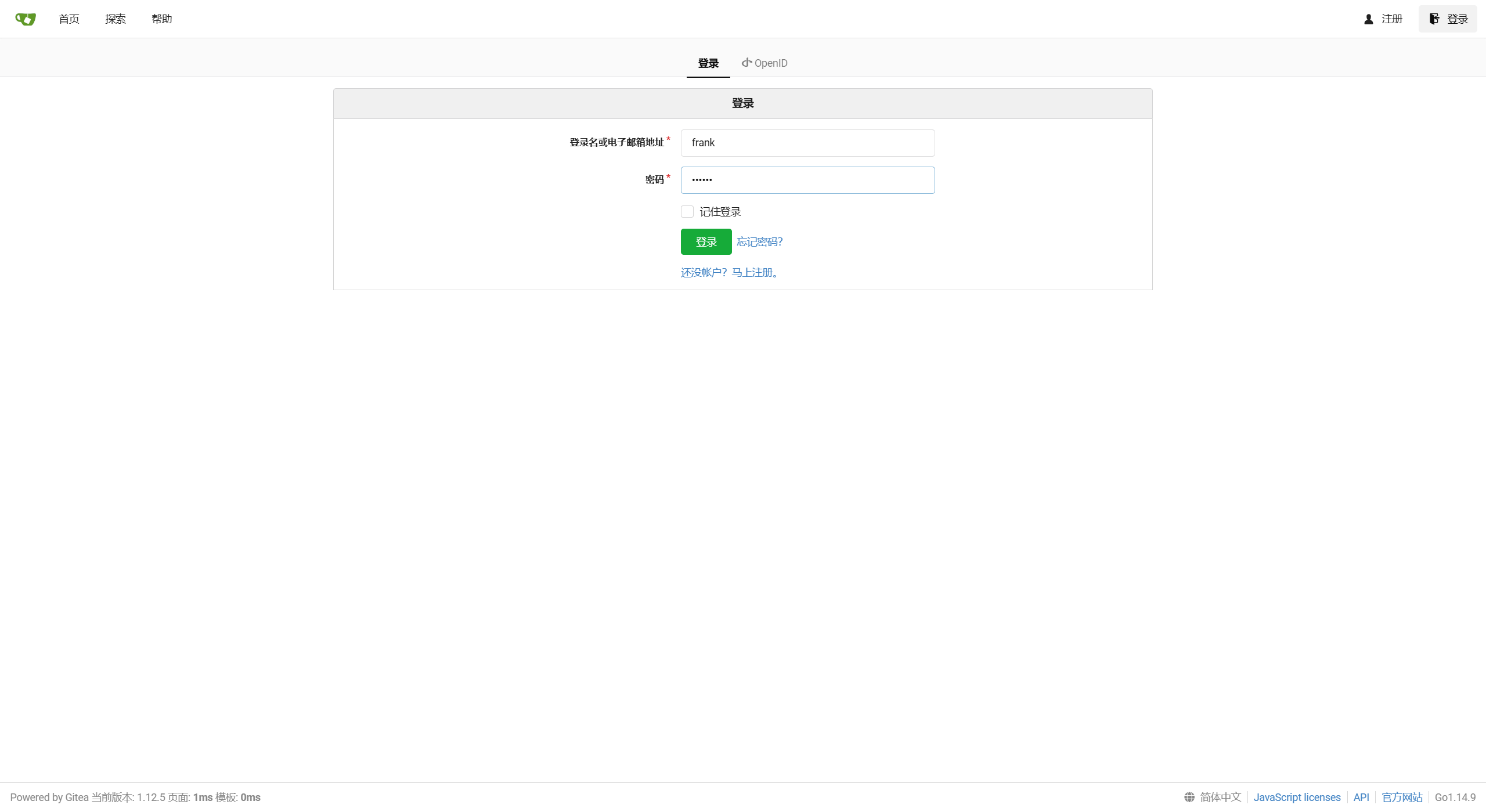Go to 探索 in the navigation bar

[x=116, y=19]
